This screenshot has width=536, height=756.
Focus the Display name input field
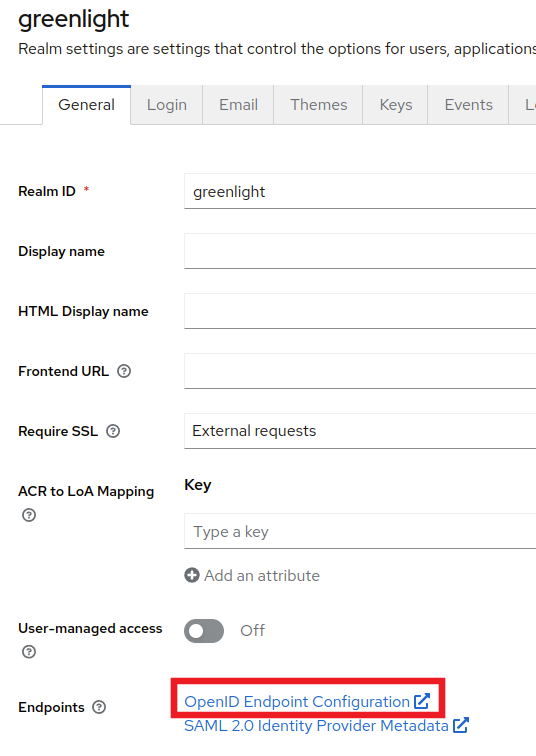pos(360,251)
